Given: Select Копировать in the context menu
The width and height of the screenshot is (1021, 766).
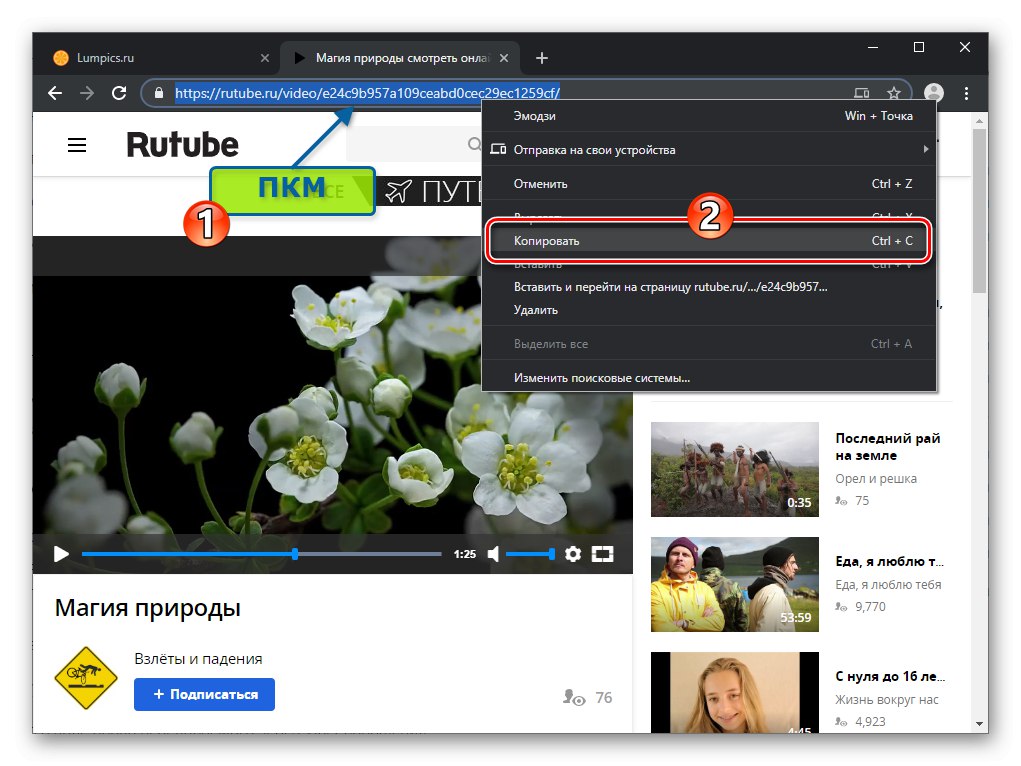Looking at the screenshot, I should click(709, 240).
